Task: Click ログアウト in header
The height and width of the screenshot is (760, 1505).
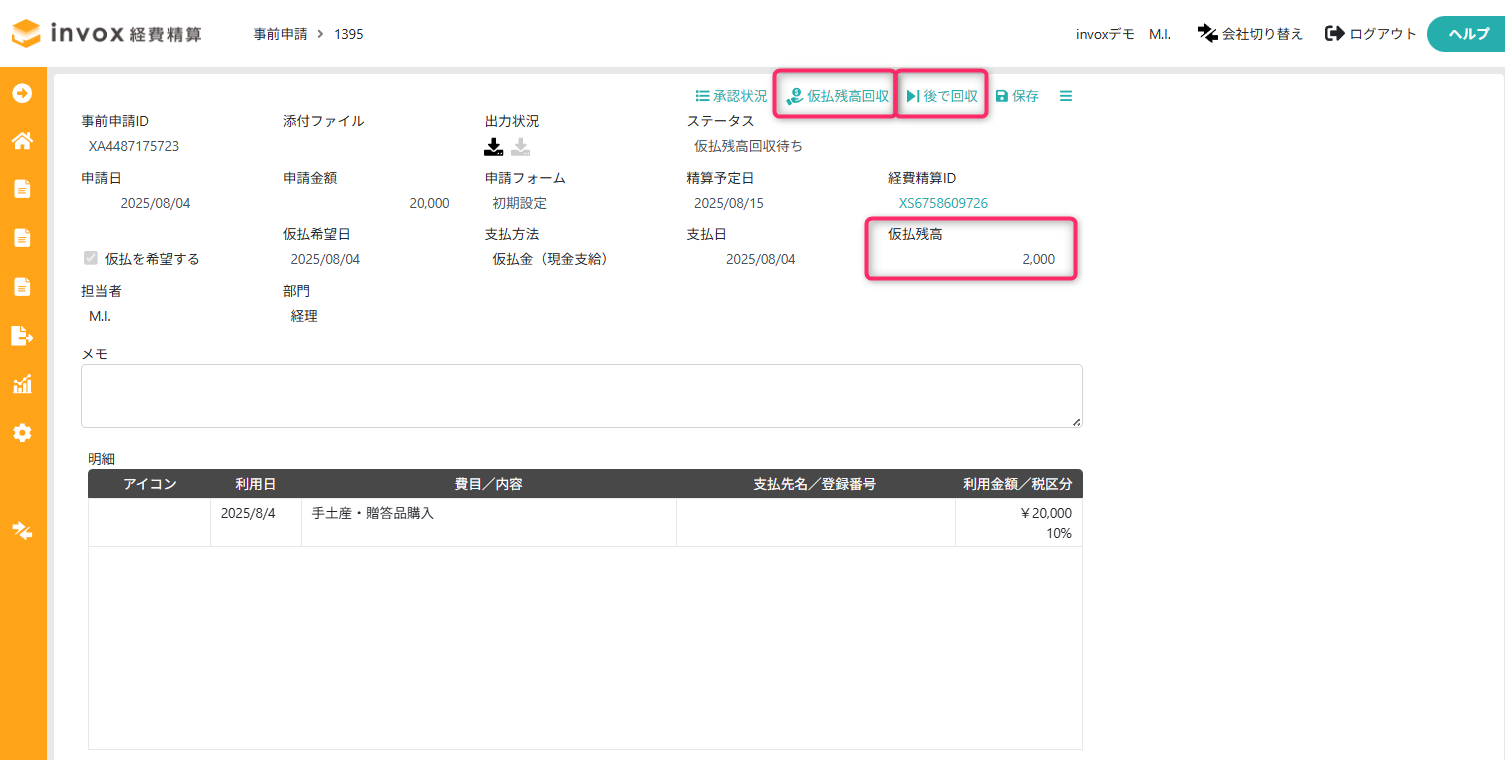Action: point(1371,34)
